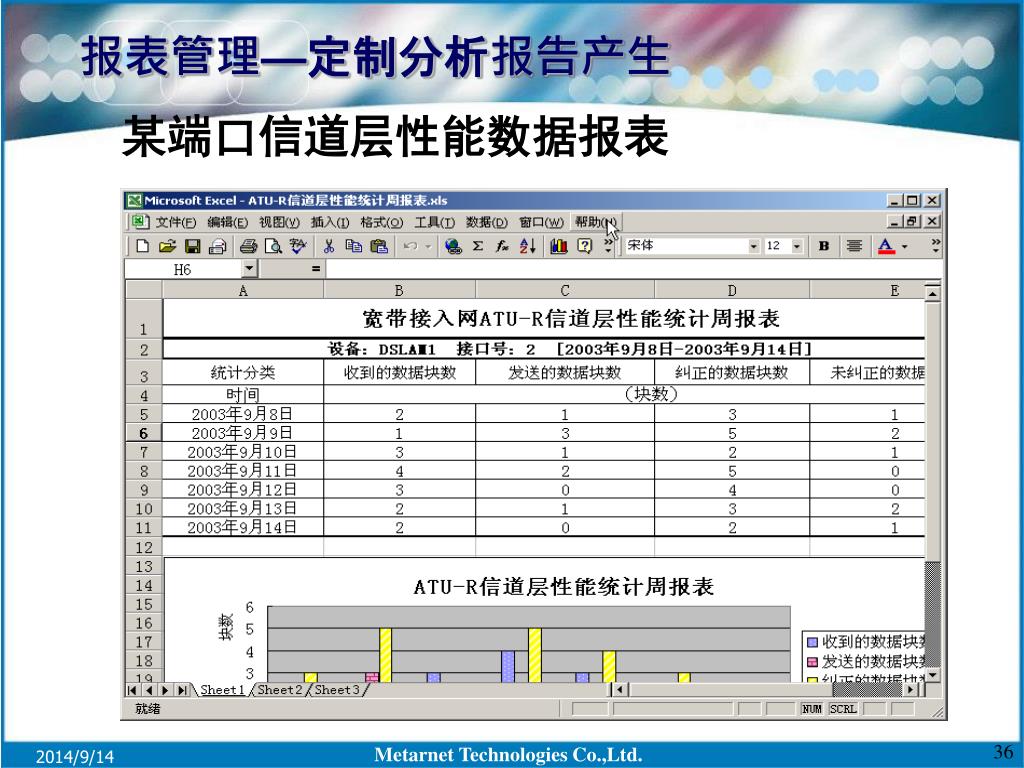Expand the font name dropdown showing 宋体

click(x=754, y=246)
